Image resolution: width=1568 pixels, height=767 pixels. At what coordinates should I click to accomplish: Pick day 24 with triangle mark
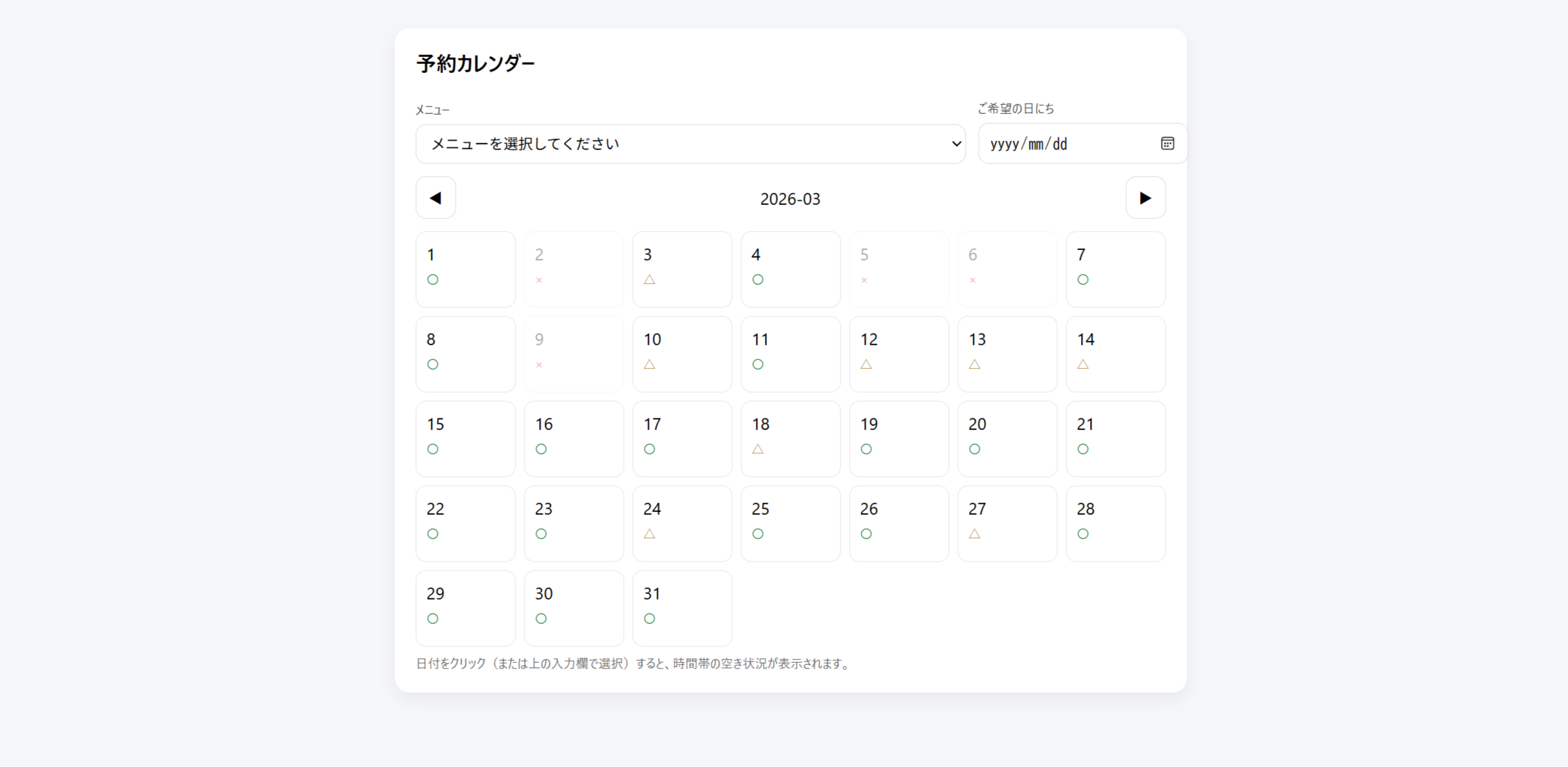(x=682, y=524)
